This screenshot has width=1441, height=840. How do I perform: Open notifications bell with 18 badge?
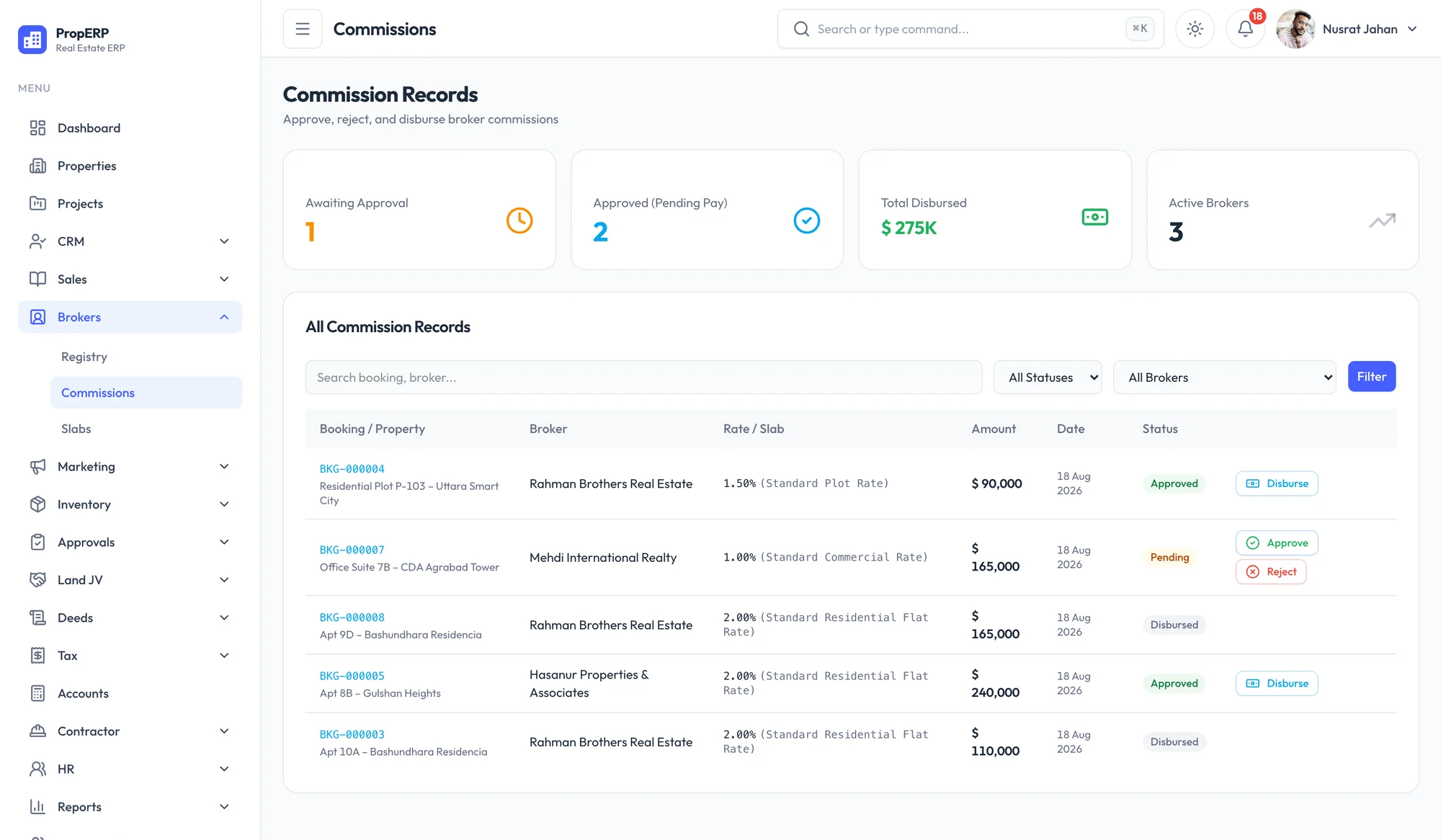tap(1246, 29)
